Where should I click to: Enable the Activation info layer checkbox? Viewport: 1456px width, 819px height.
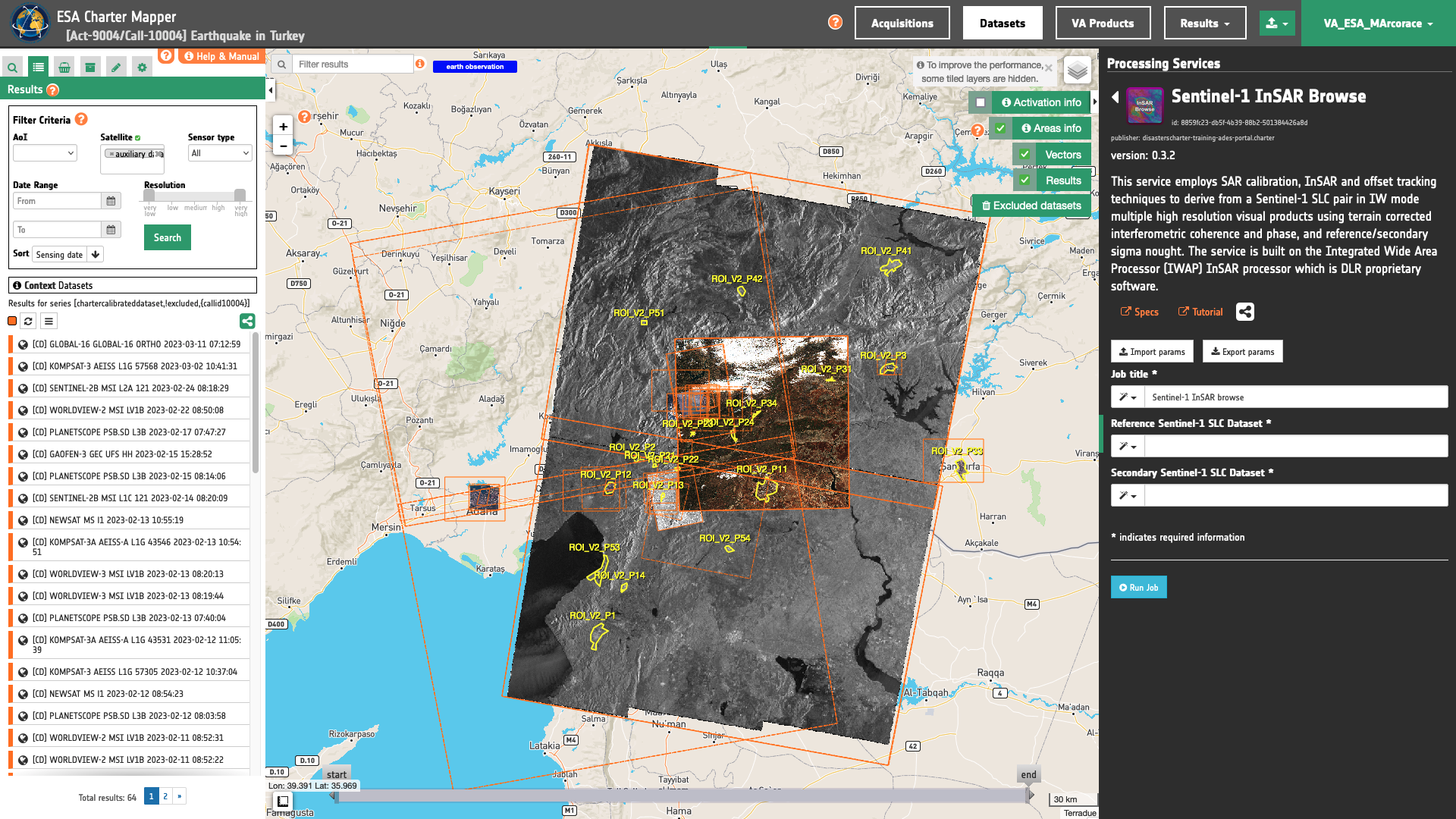[x=981, y=102]
